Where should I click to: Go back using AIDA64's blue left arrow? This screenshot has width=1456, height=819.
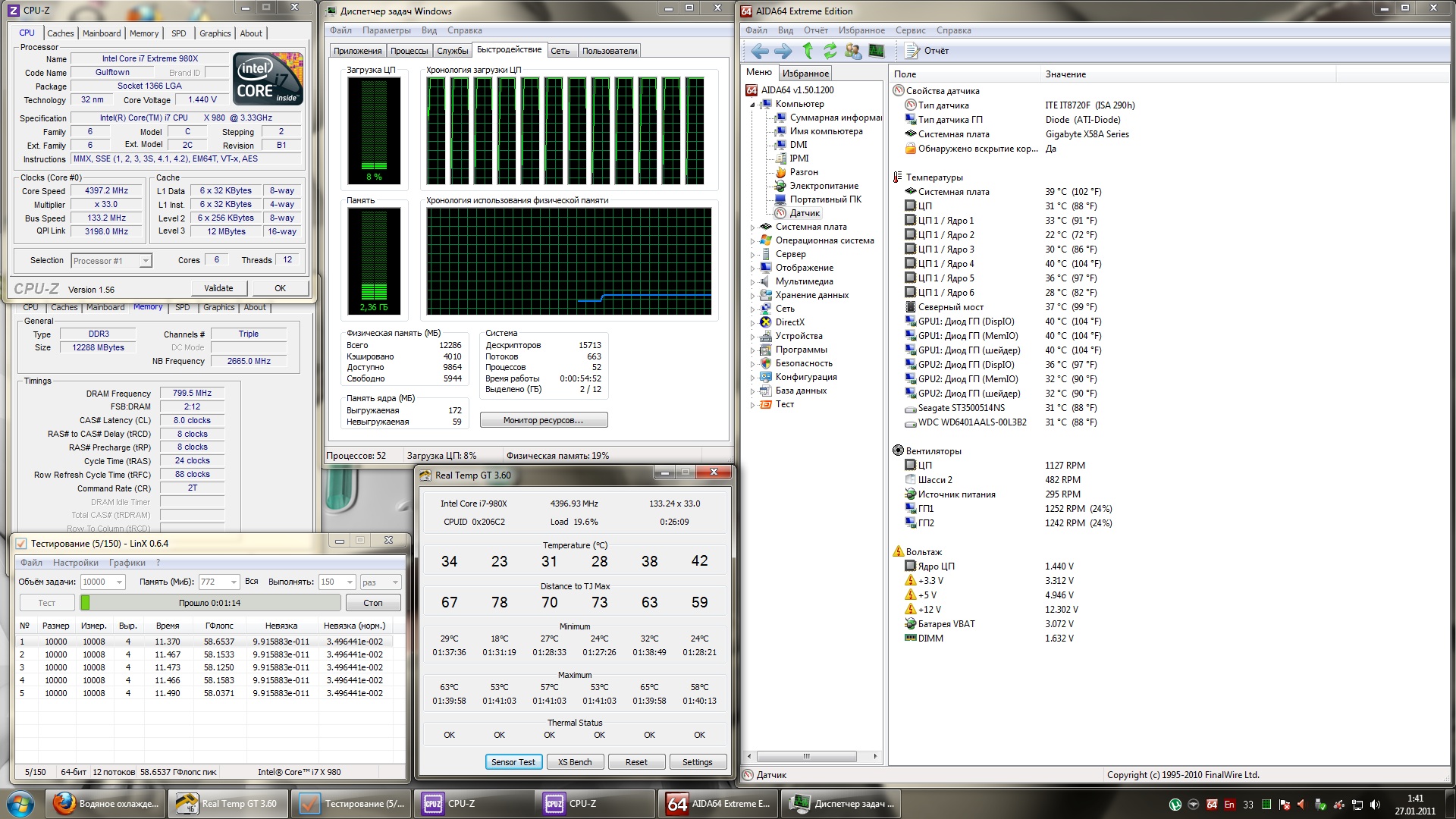coord(759,51)
